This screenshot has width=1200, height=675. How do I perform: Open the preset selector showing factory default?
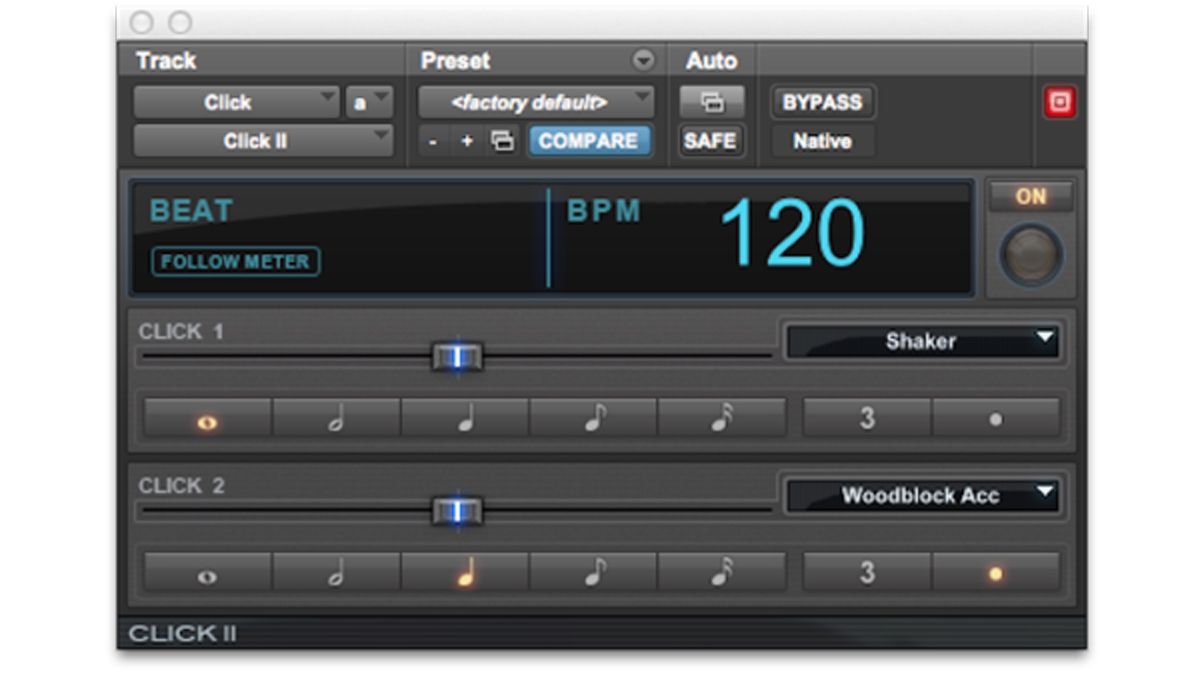pyautogui.click(x=535, y=101)
